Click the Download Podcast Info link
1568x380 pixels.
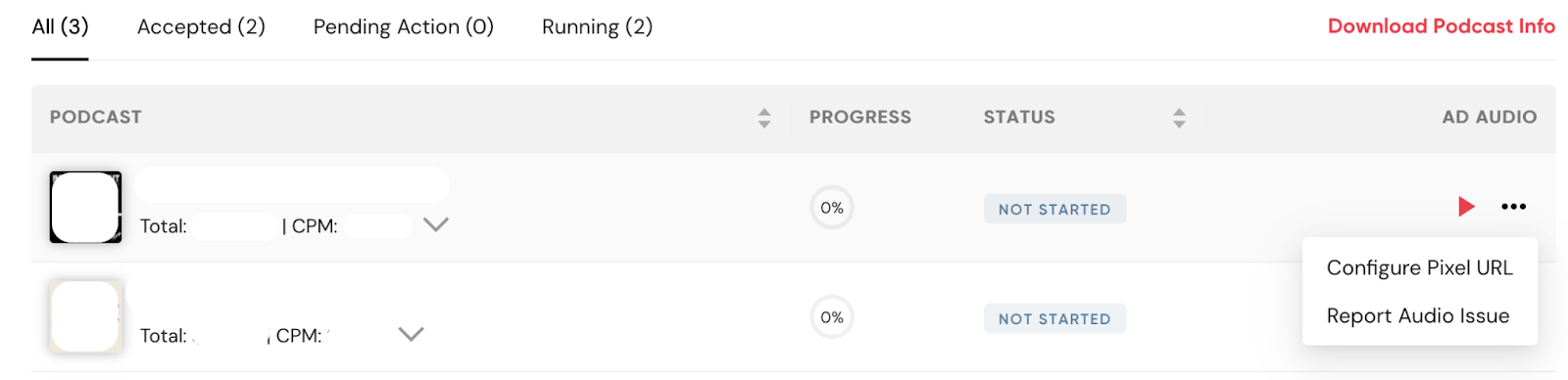pos(1441,26)
